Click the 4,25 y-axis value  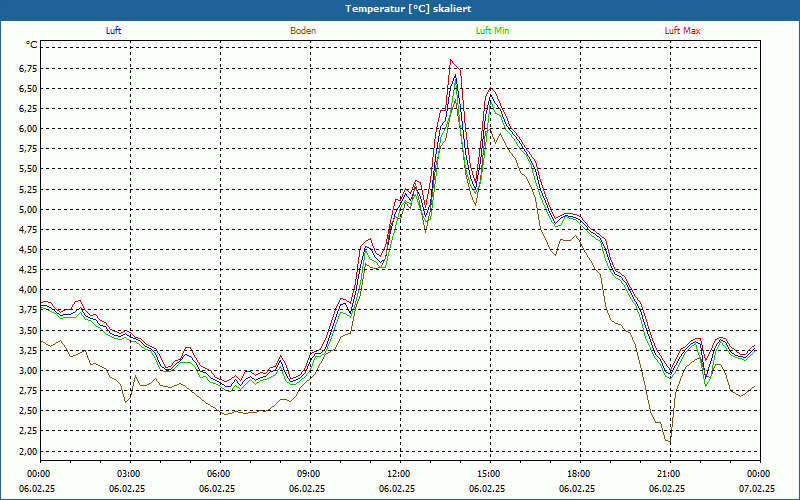click(x=29, y=270)
